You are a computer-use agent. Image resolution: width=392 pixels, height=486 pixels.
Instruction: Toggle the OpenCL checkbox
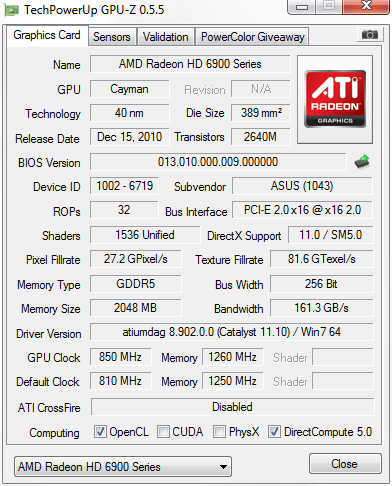coord(100,432)
